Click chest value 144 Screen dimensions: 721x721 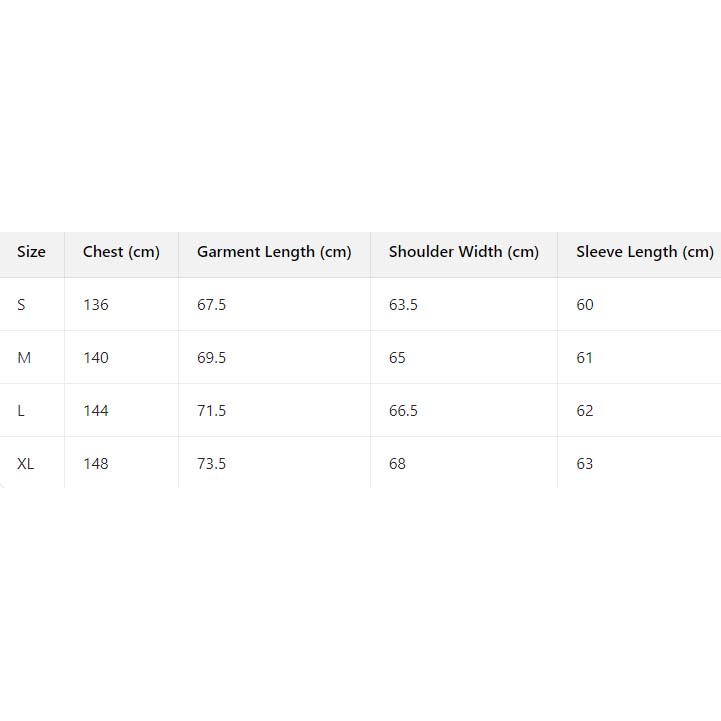[x=96, y=411]
